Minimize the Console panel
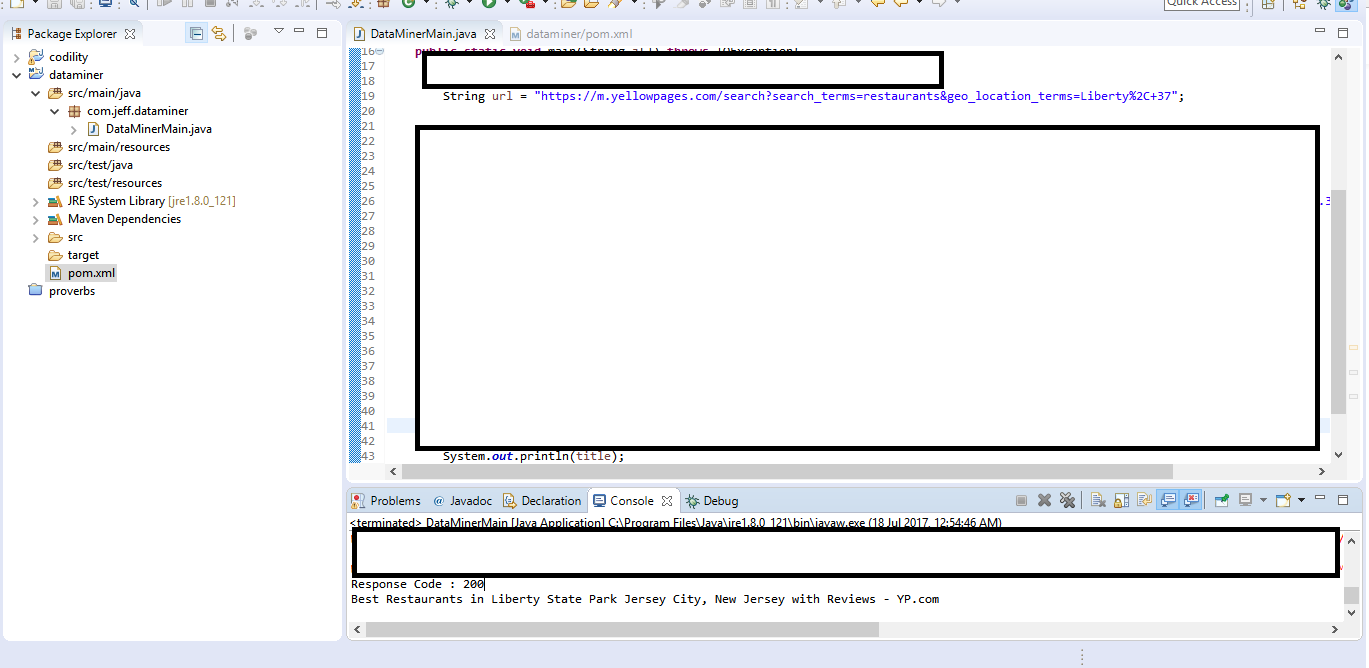The image size is (1369, 668). pos(1319,499)
